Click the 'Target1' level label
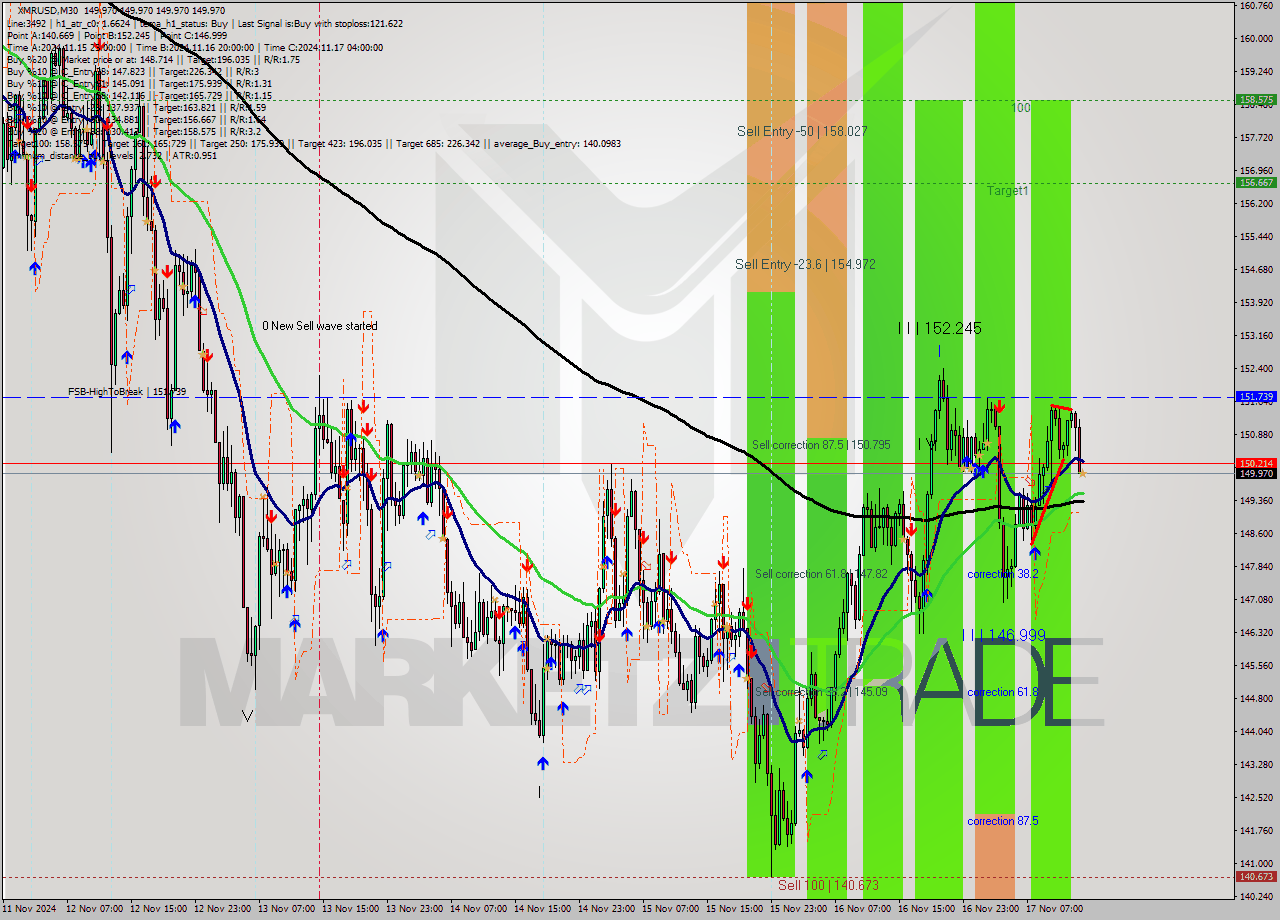The image size is (1280, 920). (1008, 190)
